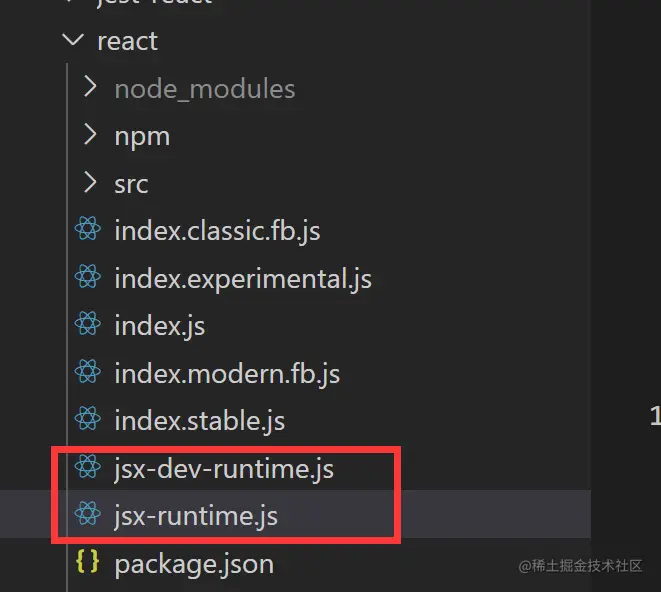Open file index.modern.fb.js
661x592 pixels.
(x=227, y=374)
